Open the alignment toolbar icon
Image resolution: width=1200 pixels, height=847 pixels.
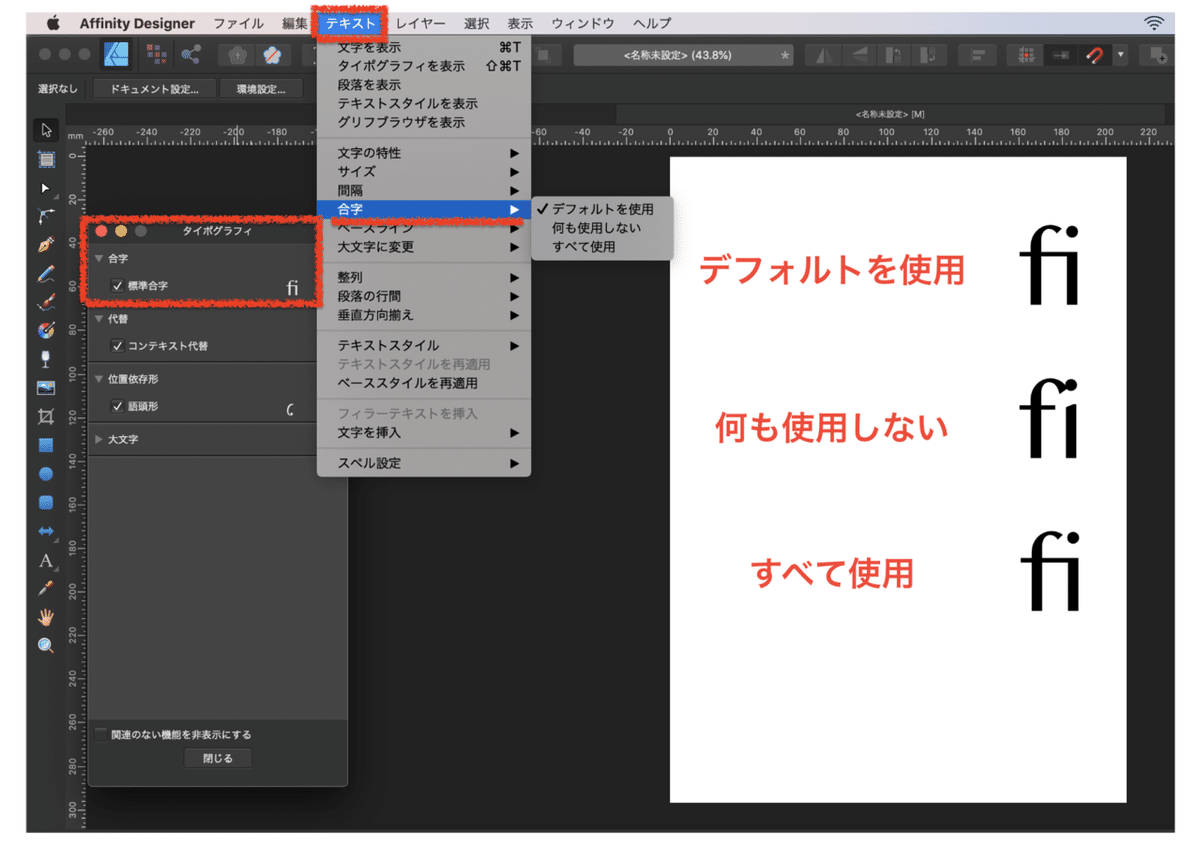coord(979,55)
